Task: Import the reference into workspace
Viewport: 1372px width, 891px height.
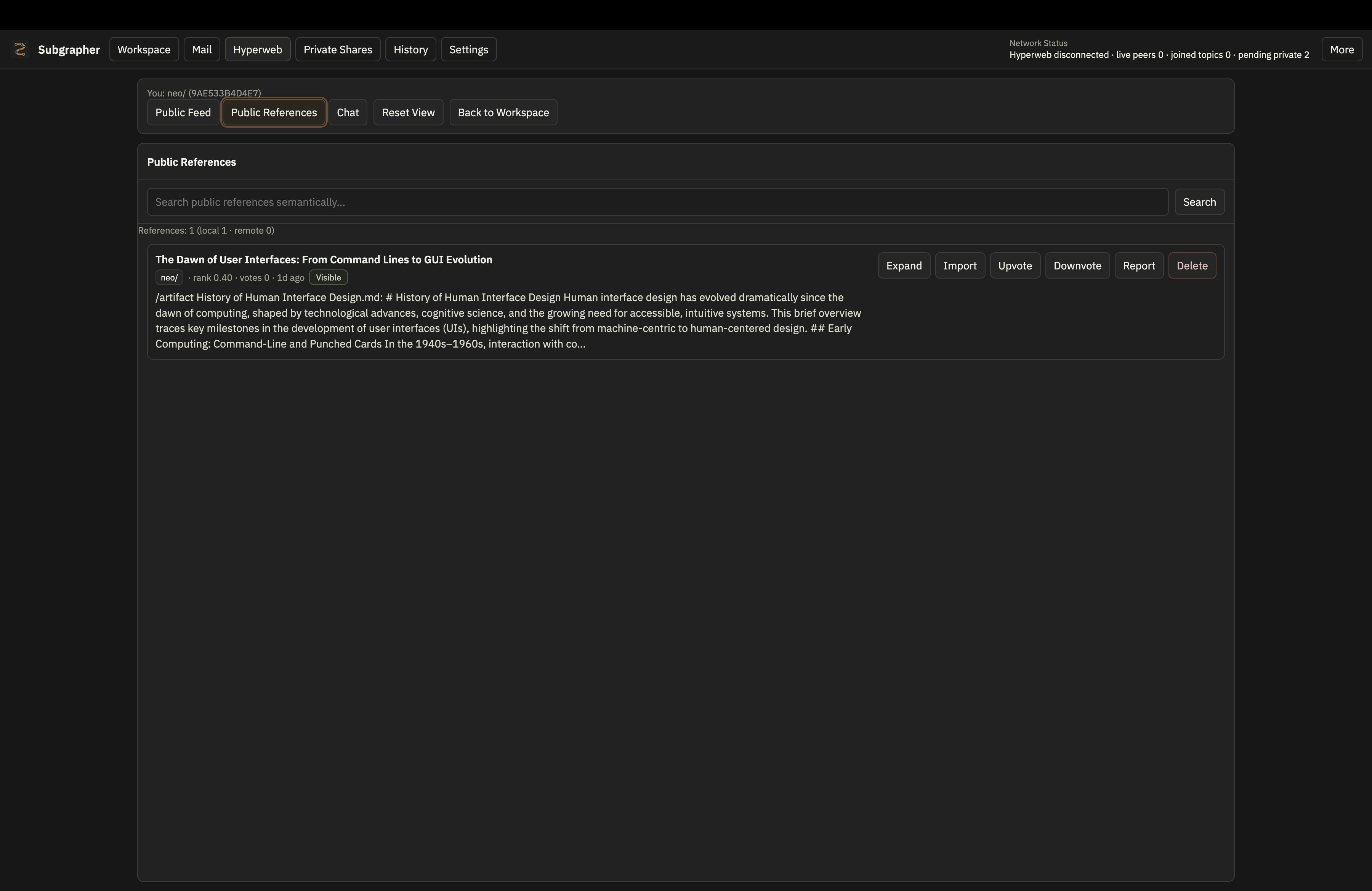Action: coord(959,266)
